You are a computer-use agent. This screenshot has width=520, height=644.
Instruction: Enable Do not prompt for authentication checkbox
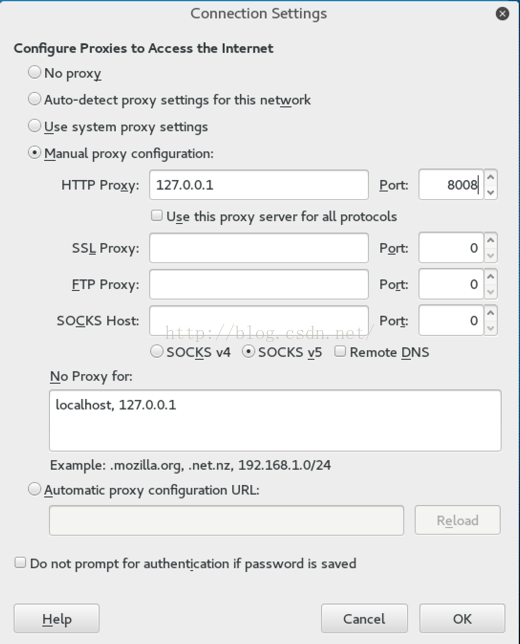pos(20,563)
